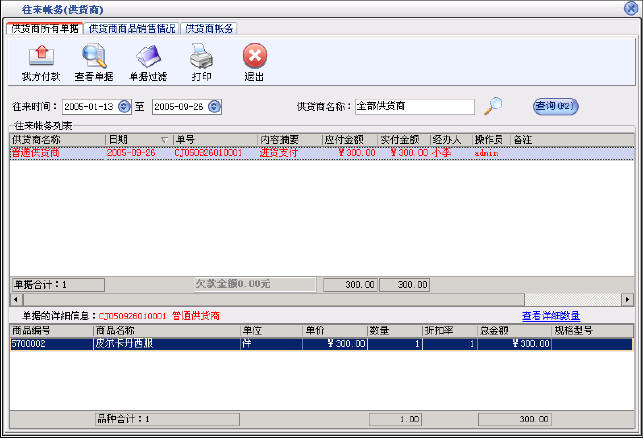This screenshot has height=438, width=643.
Task: Switch to 供货商帐务 tab
Action: (x=208, y=28)
